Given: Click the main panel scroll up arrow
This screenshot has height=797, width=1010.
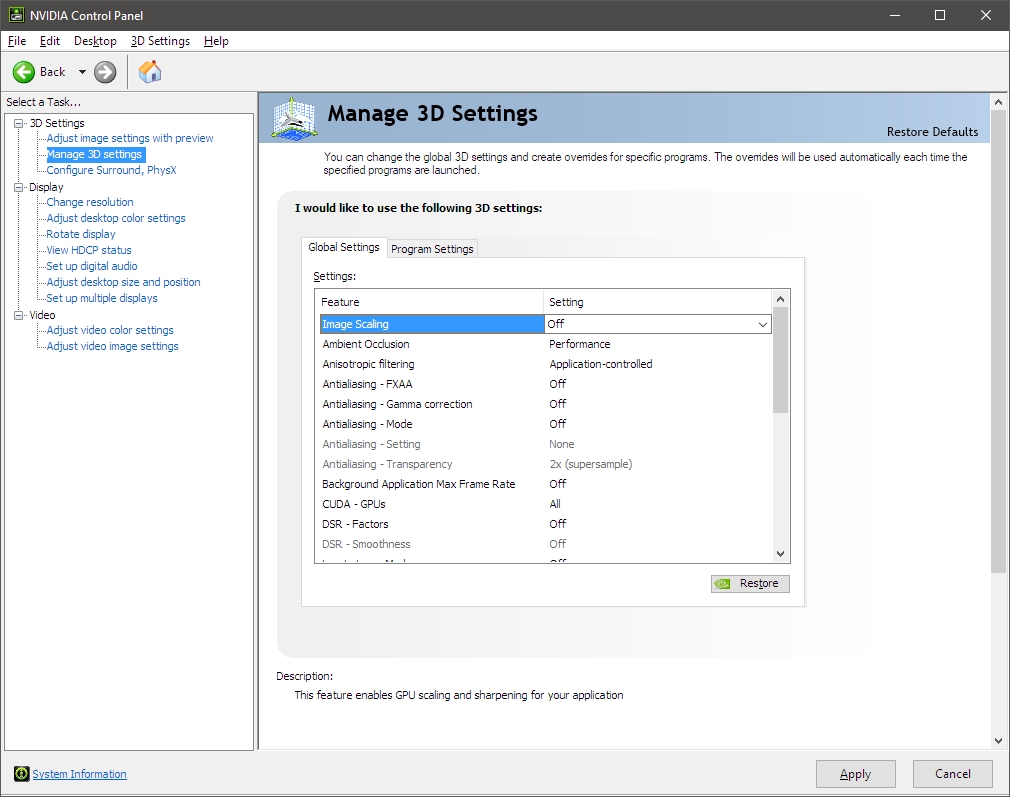Looking at the screenshot, I should point(998,102).
